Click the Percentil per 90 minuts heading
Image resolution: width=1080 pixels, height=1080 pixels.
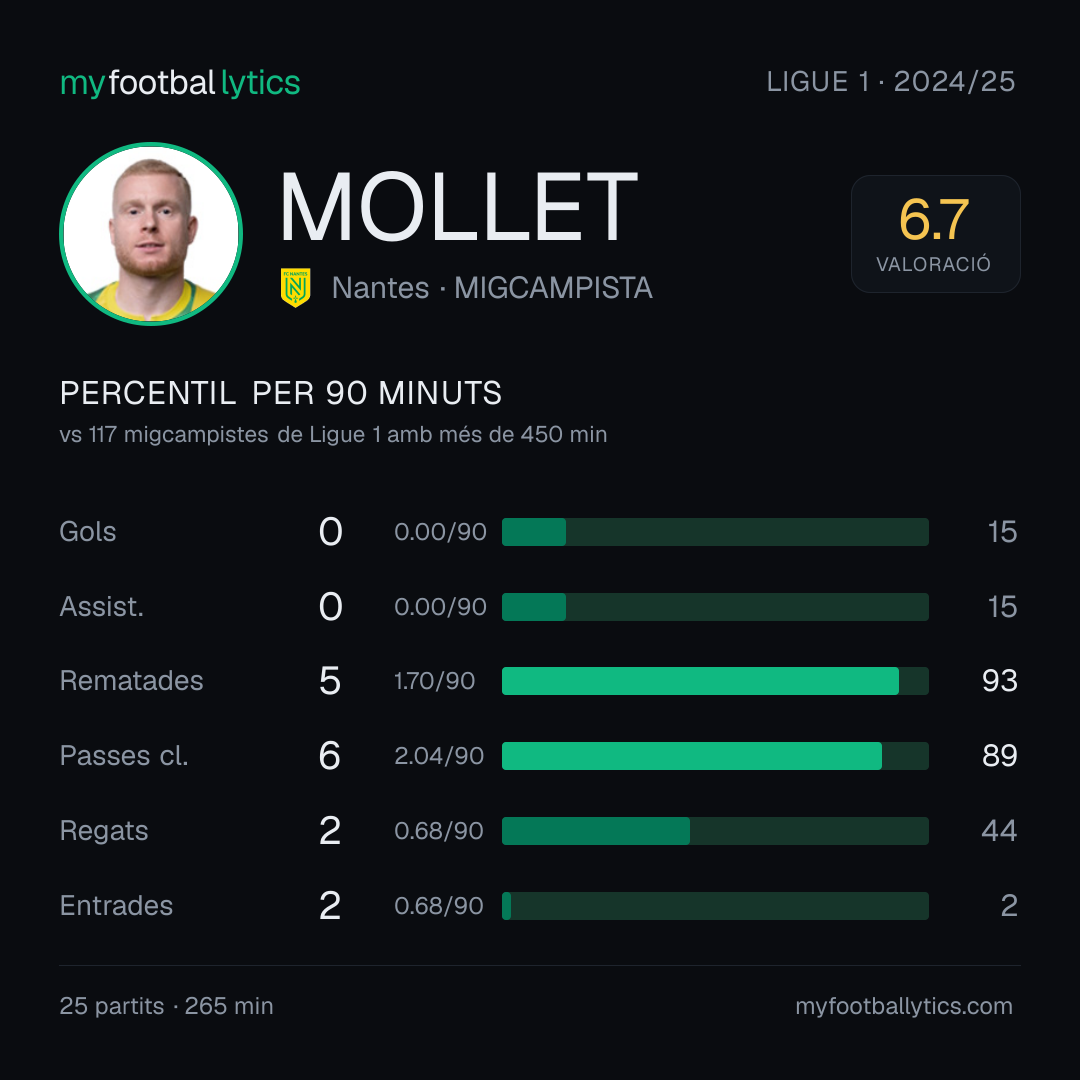point(280,393)
